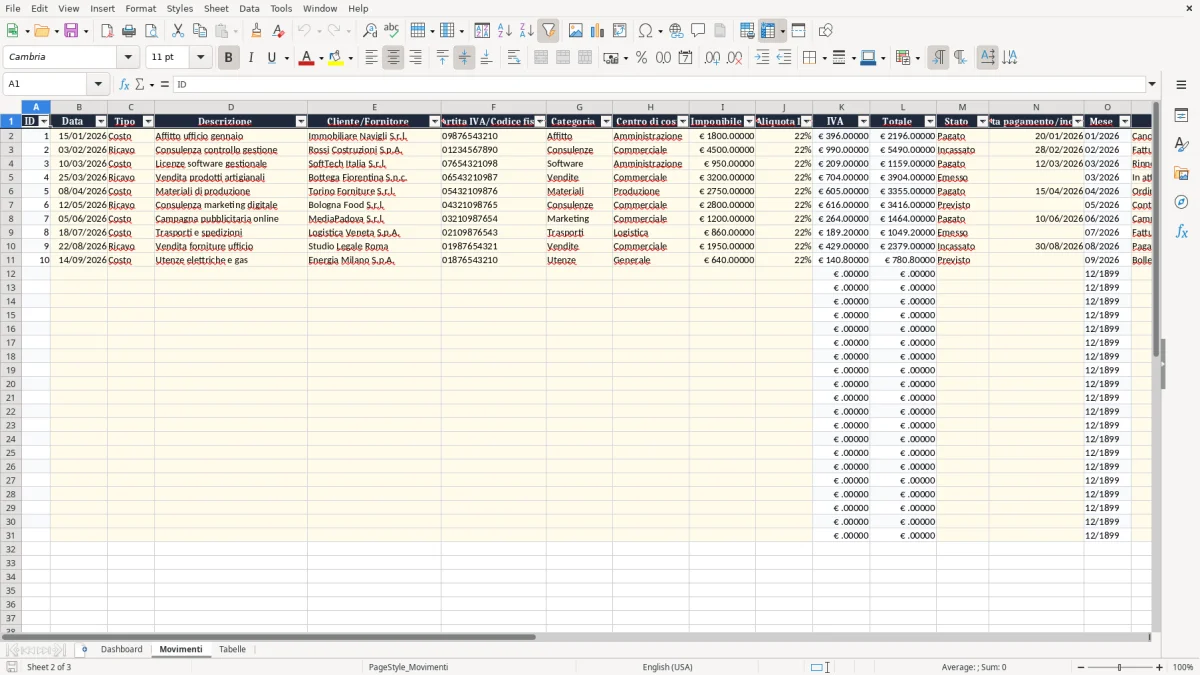The image size is (1200, 675).
Task: Click Split Window icon
Action: (x=798, y=31)
